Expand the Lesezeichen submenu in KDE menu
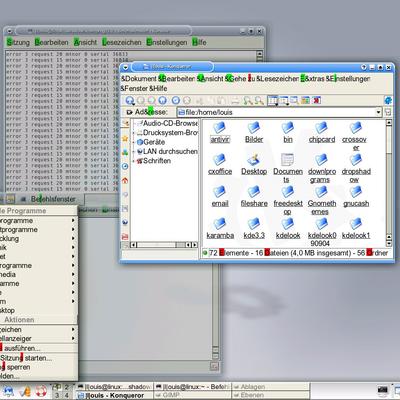400x400 pixels. [38, 329]
